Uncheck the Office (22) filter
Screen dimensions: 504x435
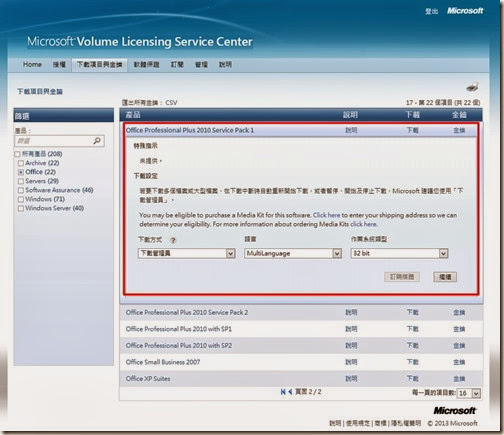21,172
